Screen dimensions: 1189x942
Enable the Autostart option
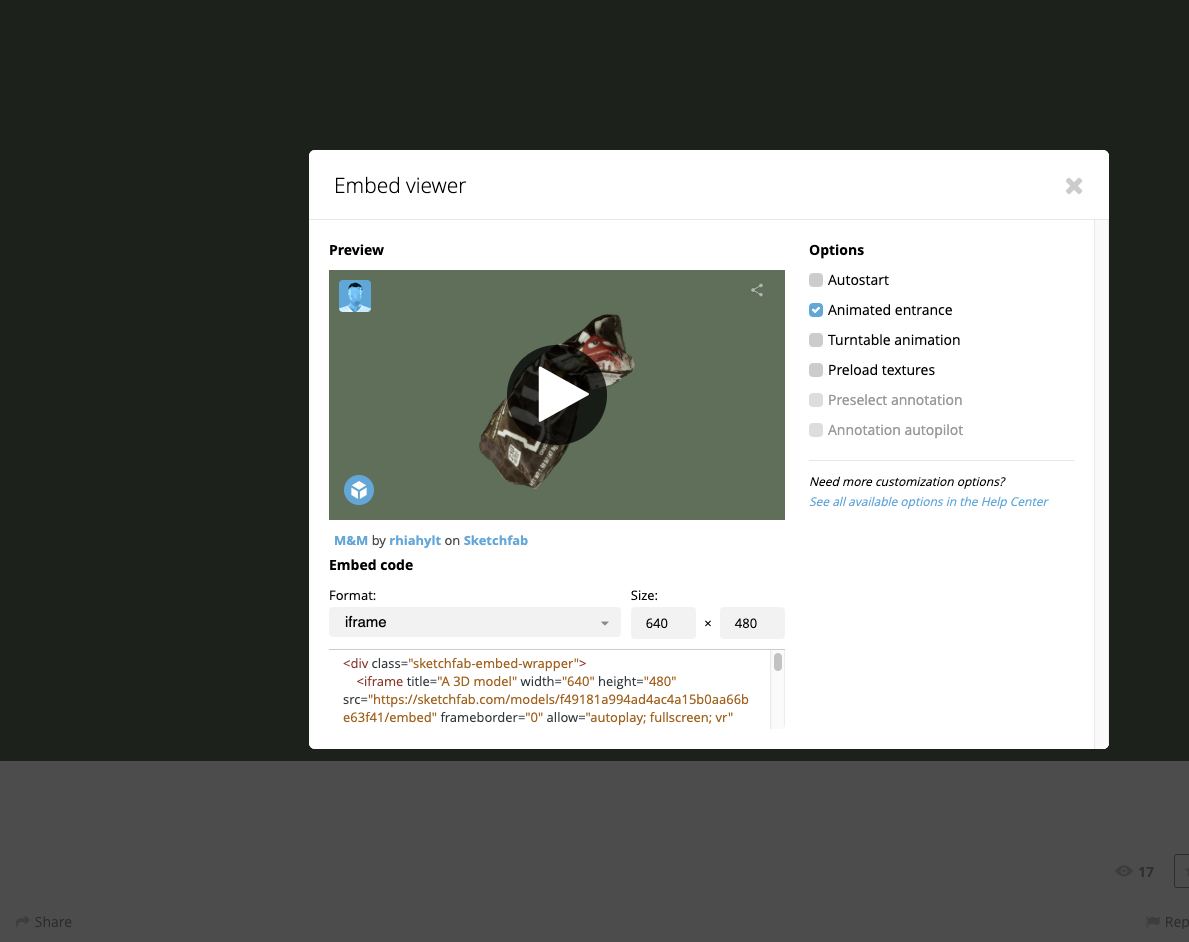coord(816,280)
